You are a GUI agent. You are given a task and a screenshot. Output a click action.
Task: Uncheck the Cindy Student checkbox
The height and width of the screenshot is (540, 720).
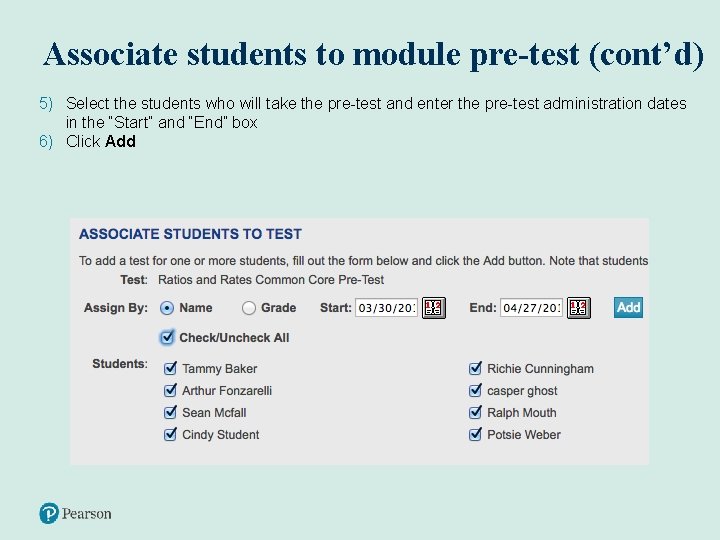coord(171,434)
